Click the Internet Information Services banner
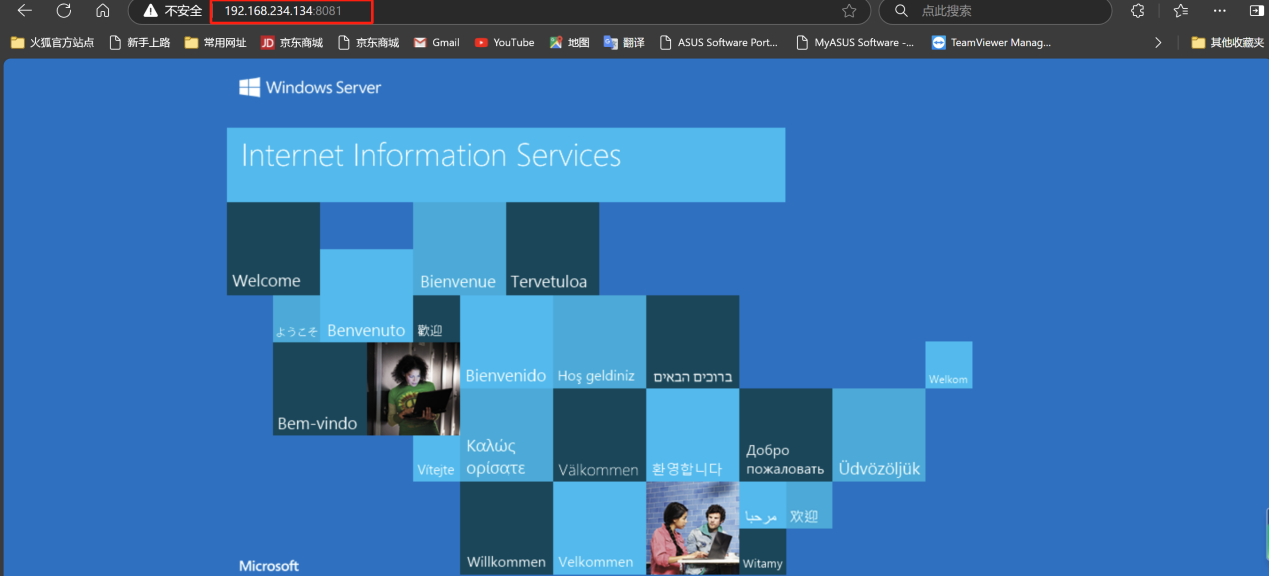Screen dimensions: 1269x576 pos(506,165)
